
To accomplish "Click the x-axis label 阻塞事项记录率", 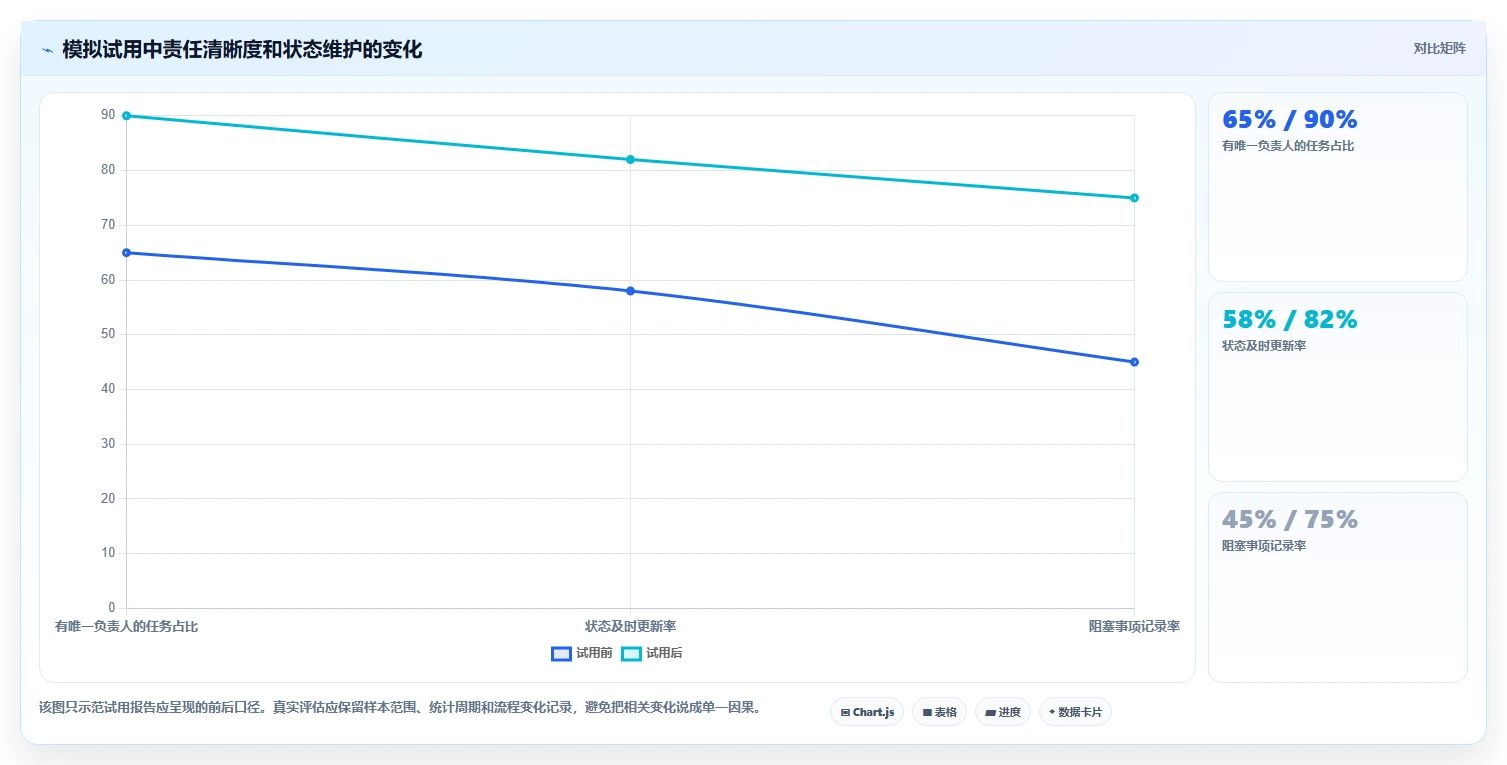I will point(1134,627).
